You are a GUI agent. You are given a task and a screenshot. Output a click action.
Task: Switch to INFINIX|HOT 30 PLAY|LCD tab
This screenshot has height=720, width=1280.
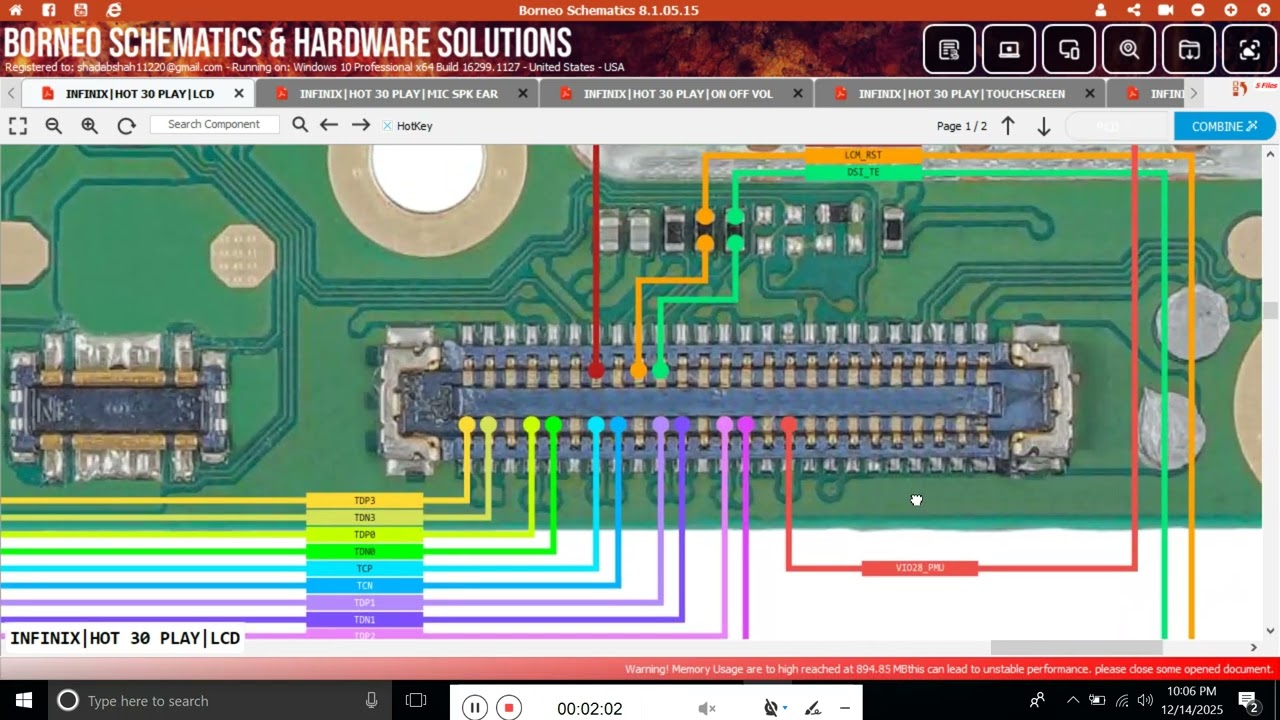(x=140, y=94)
